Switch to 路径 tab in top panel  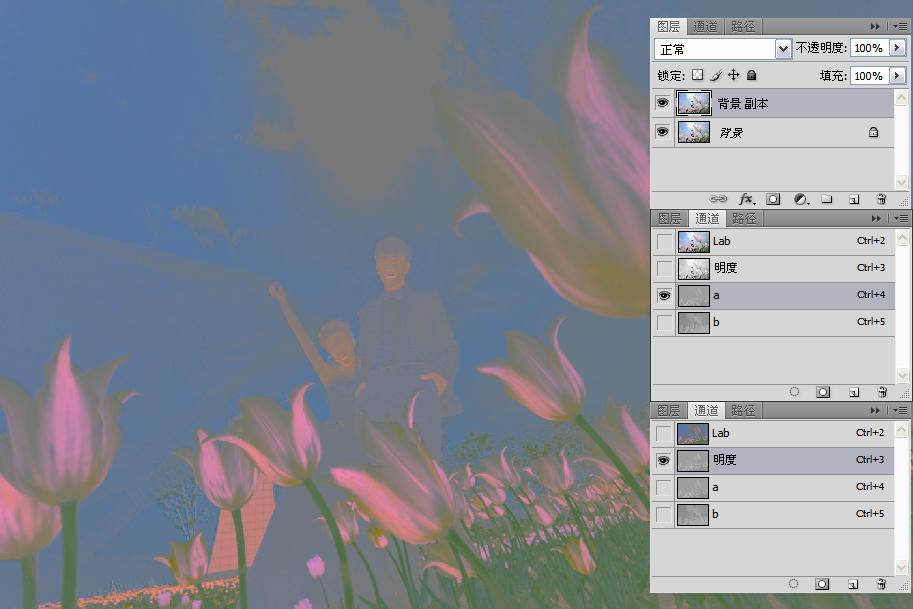[x=742, y=26]
